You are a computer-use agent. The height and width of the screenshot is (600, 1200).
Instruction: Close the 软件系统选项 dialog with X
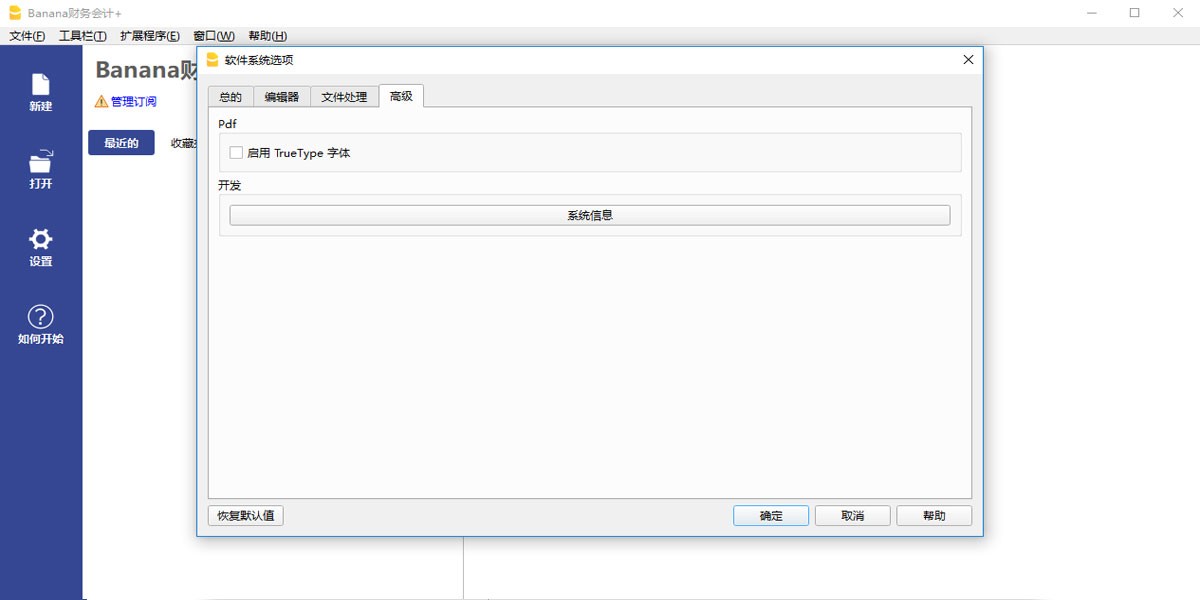[967, 60]
